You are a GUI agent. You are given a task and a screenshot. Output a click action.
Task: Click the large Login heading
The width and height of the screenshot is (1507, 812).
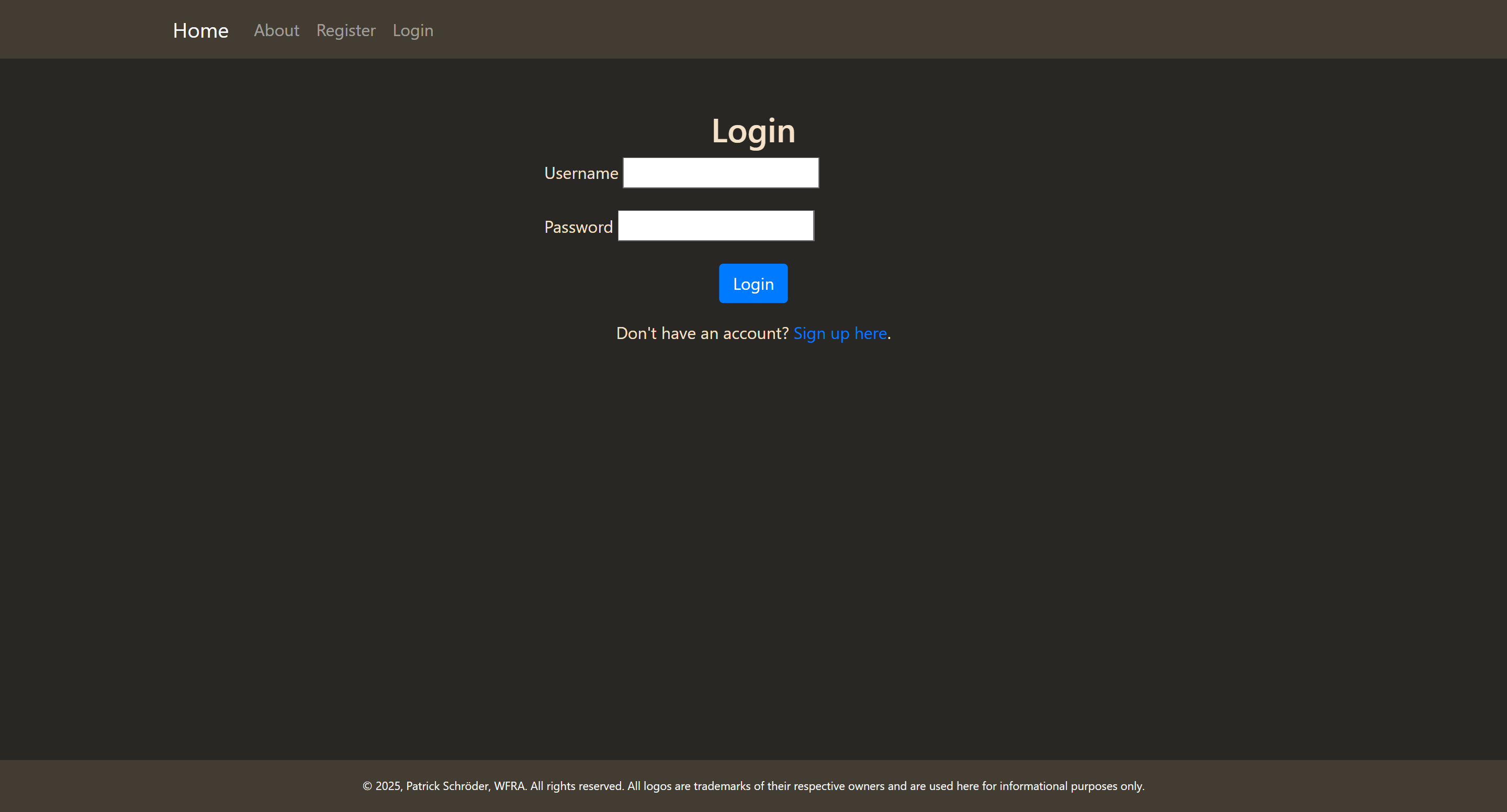(x=753, y=131)
